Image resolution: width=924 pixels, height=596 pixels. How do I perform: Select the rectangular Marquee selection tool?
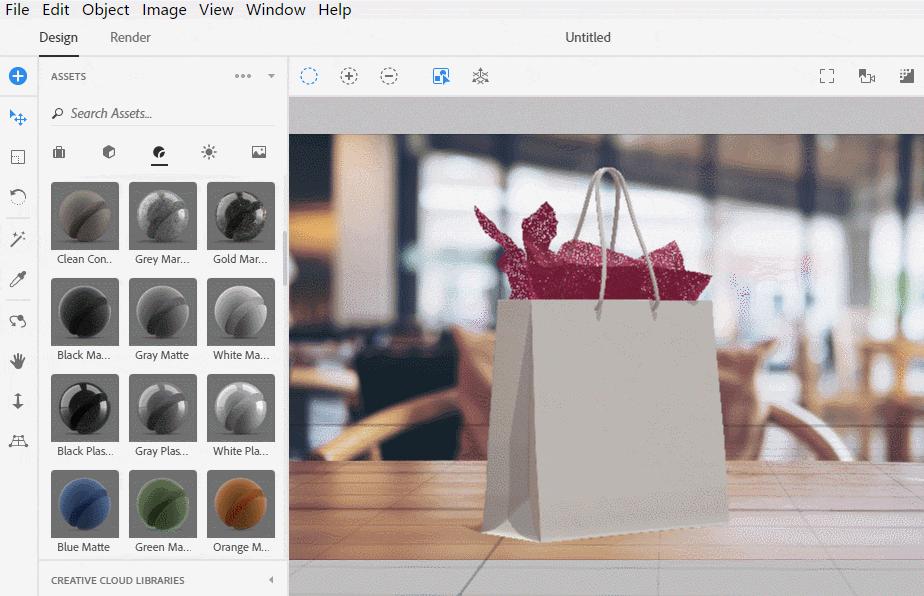tap(18, 156)
